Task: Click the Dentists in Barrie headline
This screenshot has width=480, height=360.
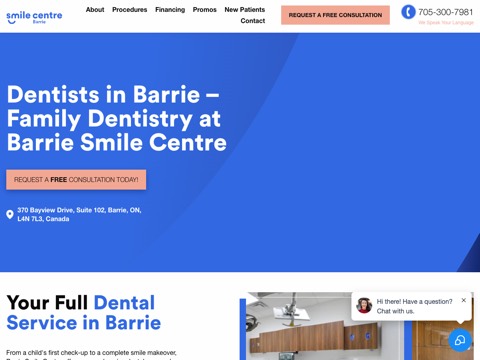Action: click(117, 118)
